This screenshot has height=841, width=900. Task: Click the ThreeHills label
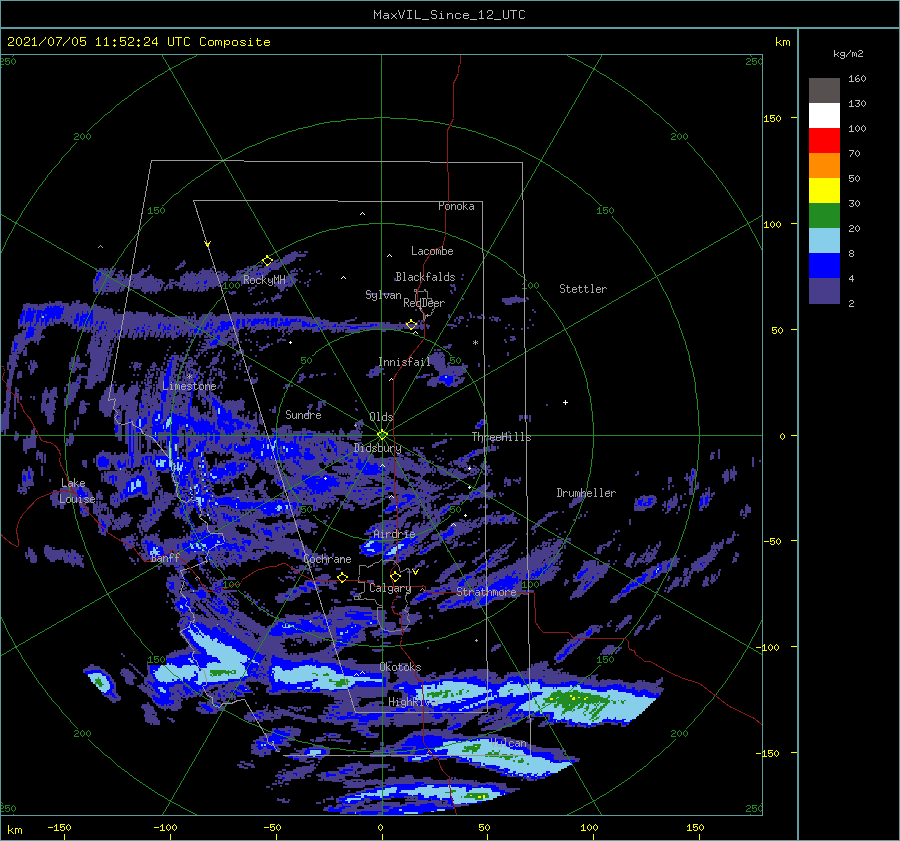502,437
